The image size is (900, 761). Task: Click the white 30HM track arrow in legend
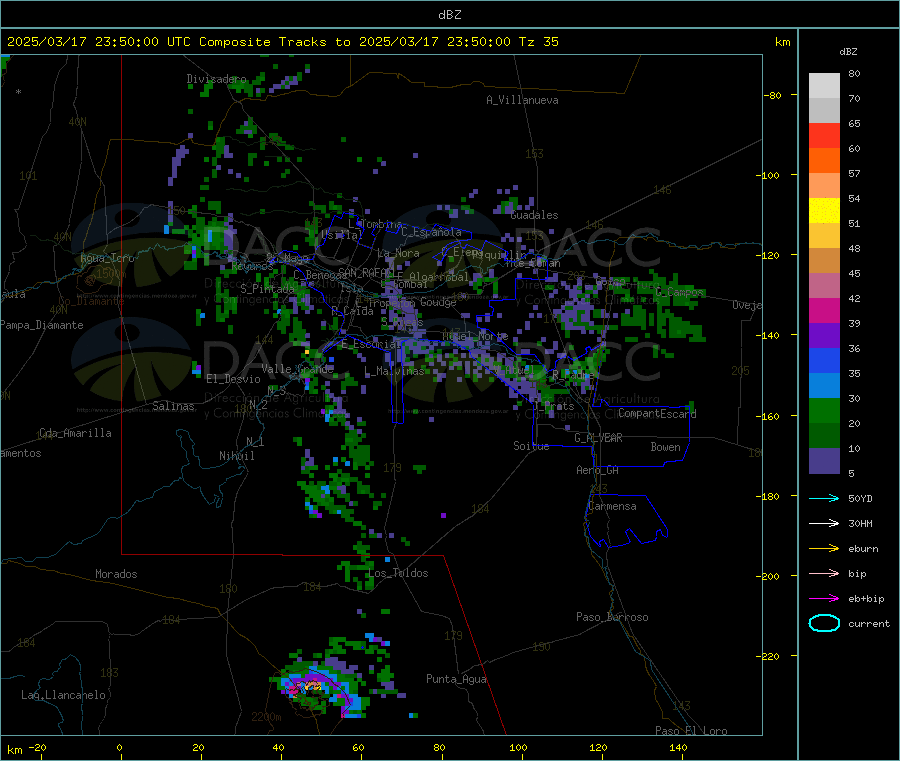coord(824,523)
